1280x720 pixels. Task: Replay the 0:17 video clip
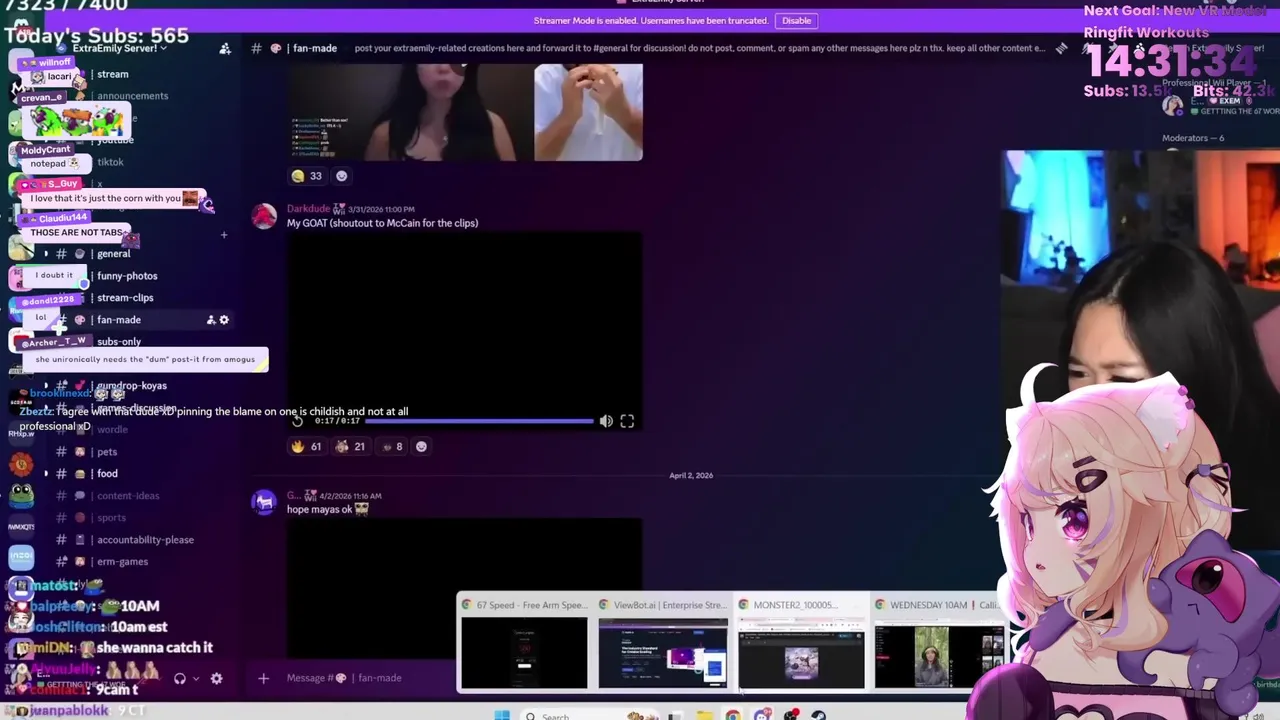(x=298, y=421)
